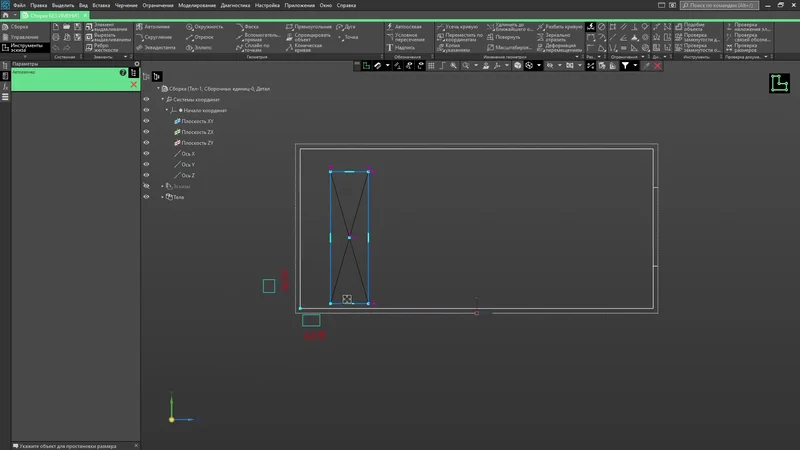Open the filter funnel dropdown arrow

click(637, 66)
